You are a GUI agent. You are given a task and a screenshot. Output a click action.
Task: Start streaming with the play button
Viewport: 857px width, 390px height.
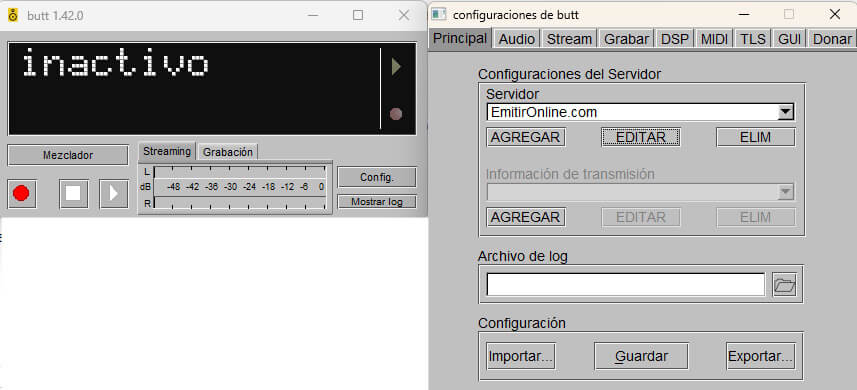click(x=114, y=193)
